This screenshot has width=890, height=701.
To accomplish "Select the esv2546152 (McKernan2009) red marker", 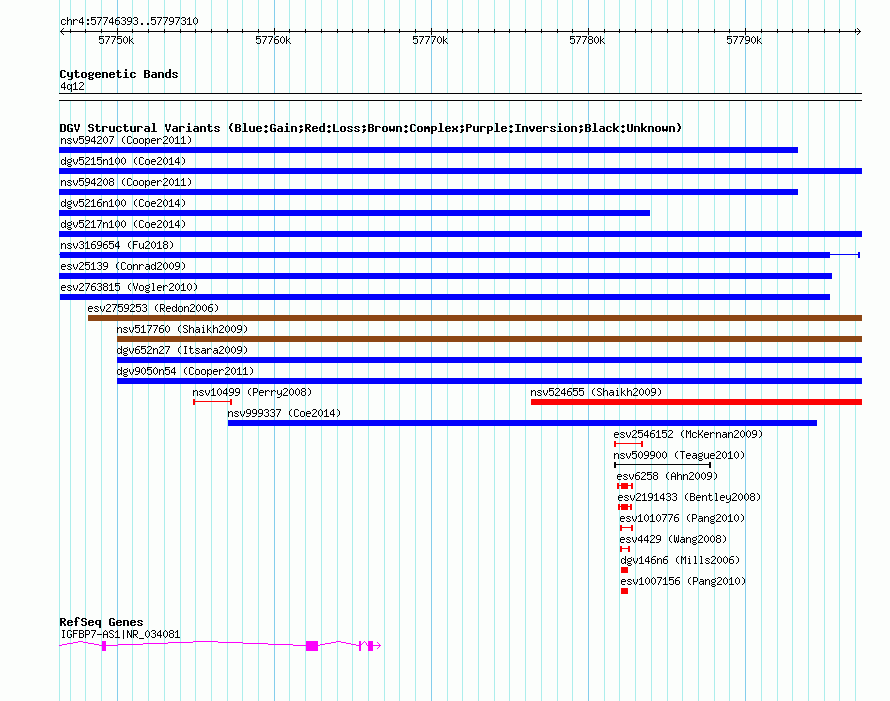I will pos(628,444).
